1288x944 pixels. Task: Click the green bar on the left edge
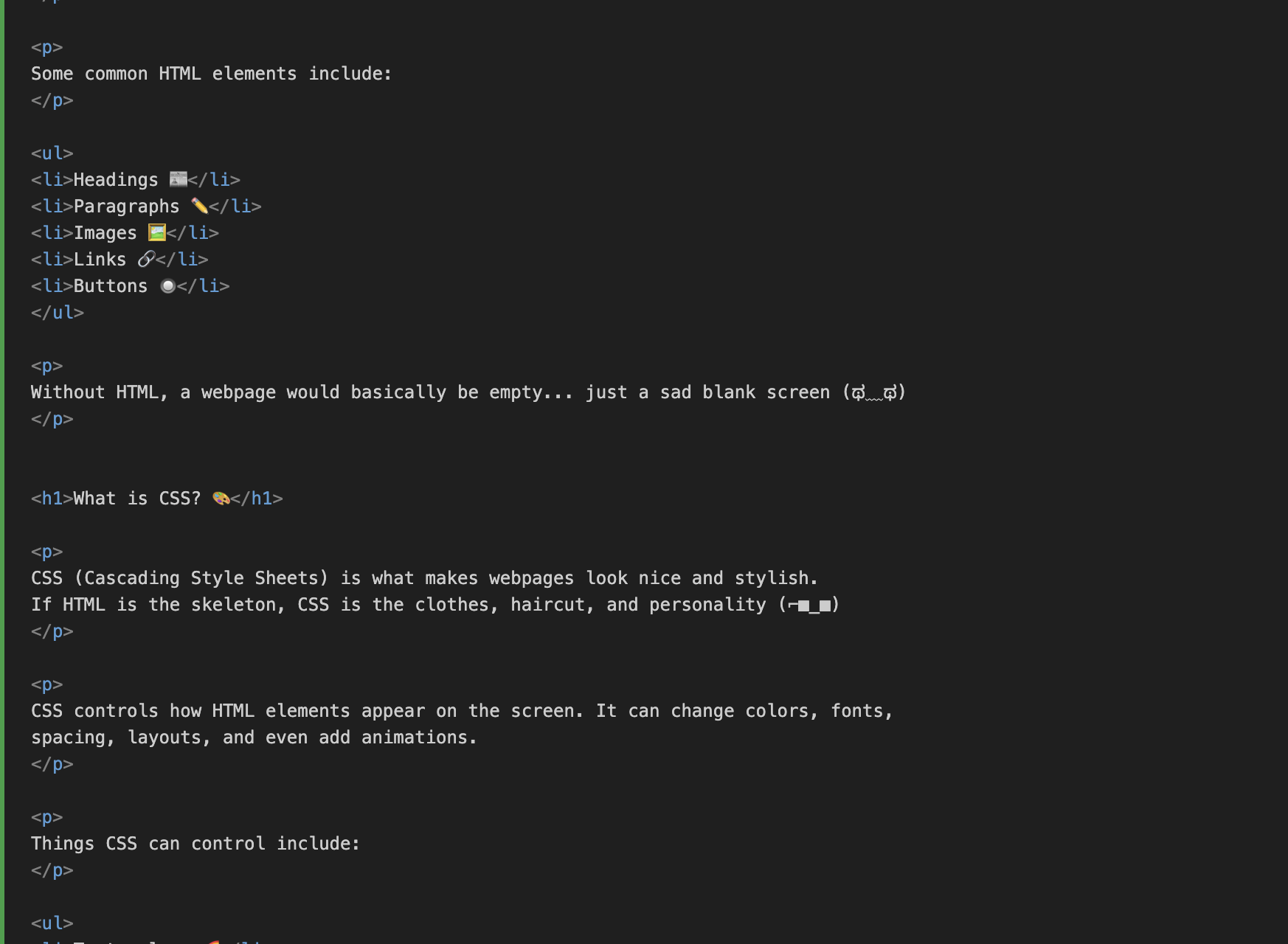pos(2,472)
